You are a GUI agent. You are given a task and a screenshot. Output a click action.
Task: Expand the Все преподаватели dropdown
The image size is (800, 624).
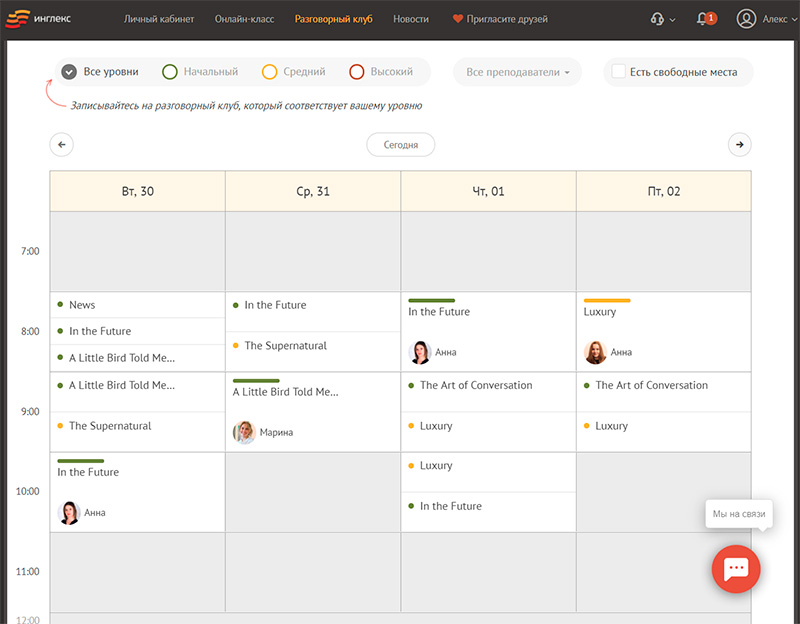click(517, 72)
